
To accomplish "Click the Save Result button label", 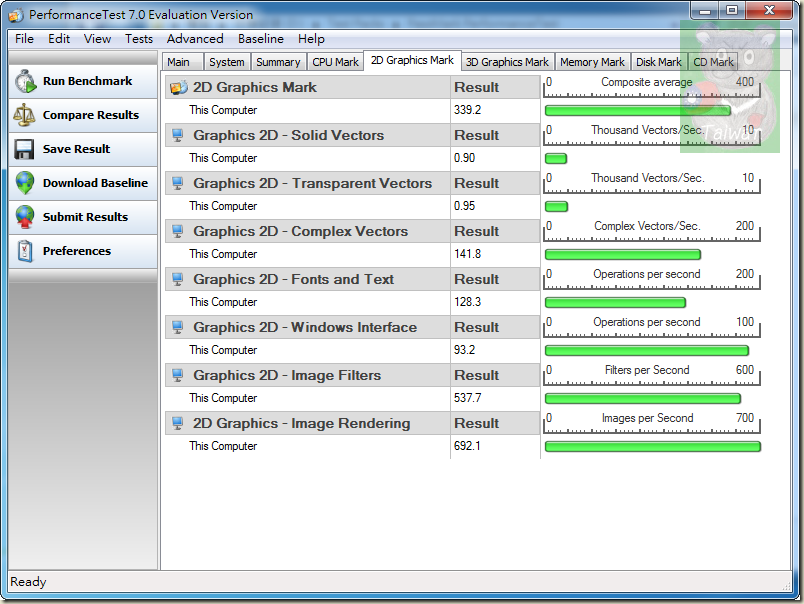I will pyautogui.click(x=76, y=149).
